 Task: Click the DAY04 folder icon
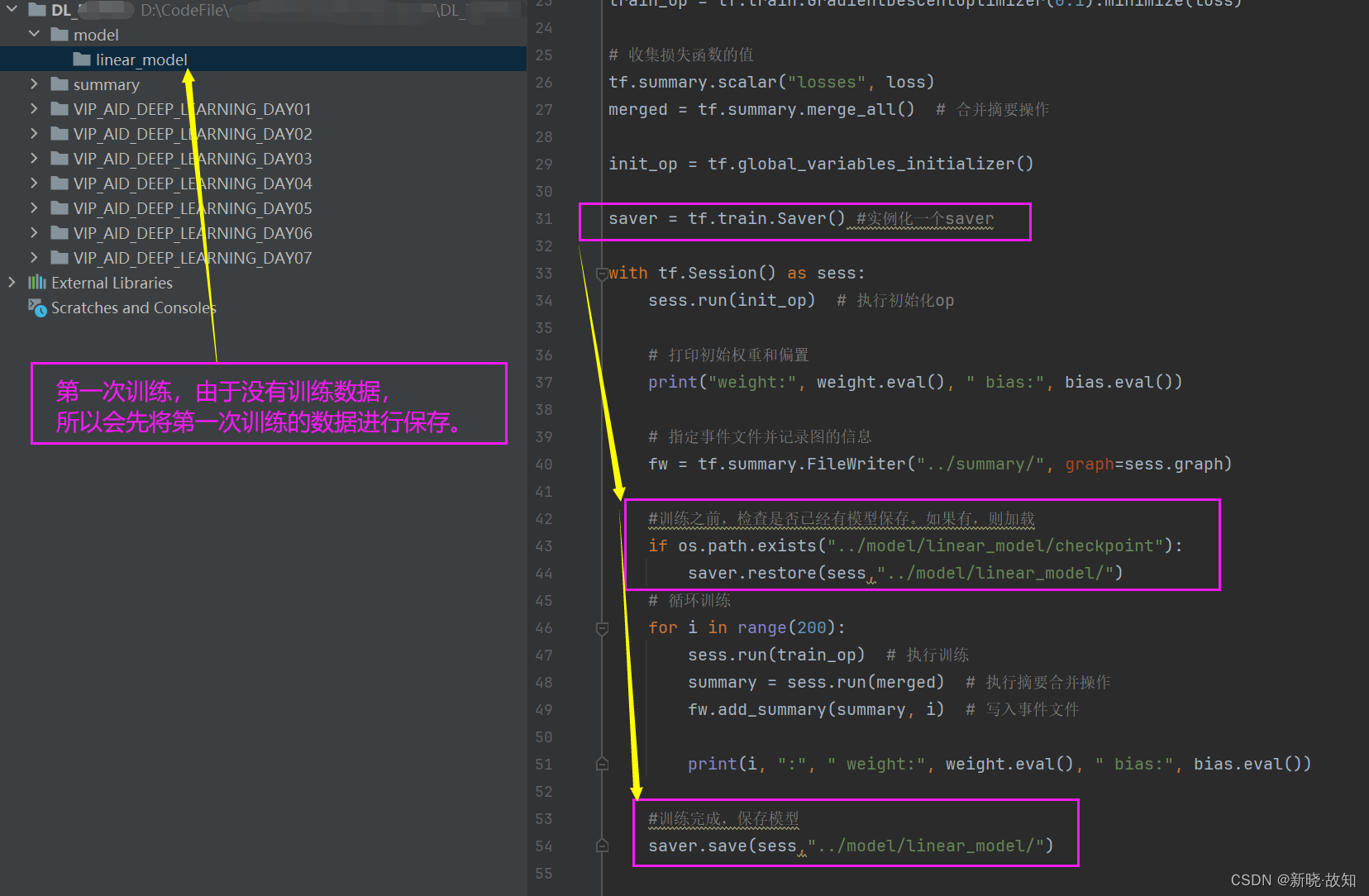pos(59,183)
